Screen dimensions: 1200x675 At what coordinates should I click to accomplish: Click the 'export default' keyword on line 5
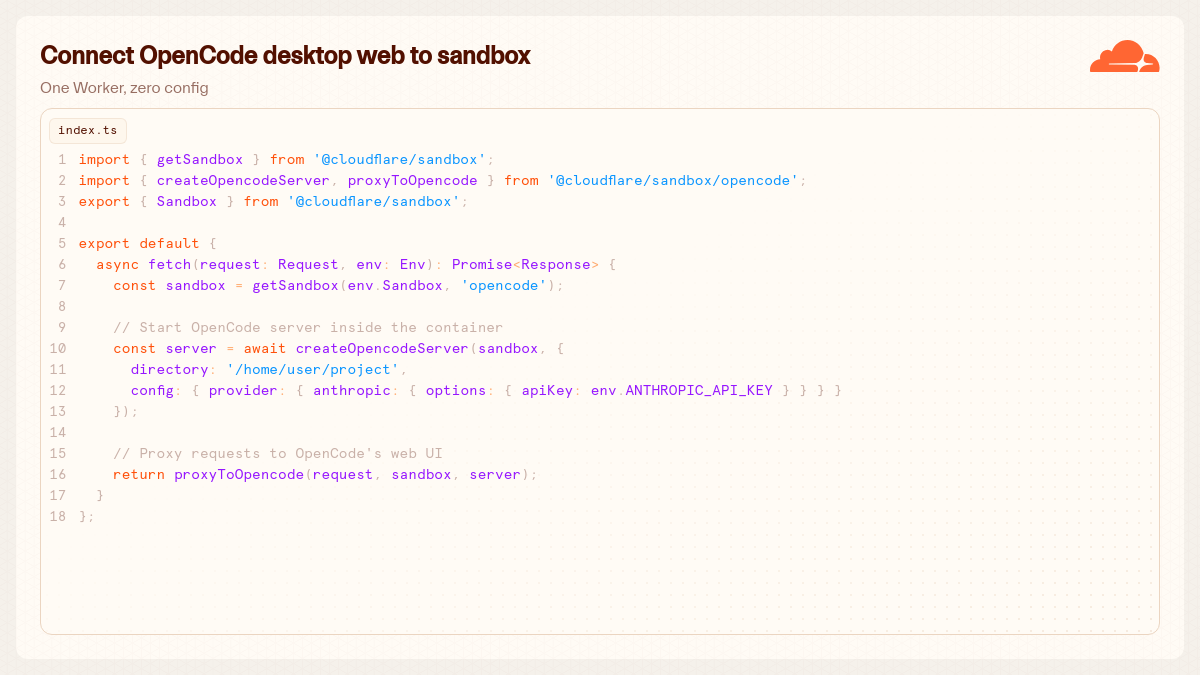tap(139, 243)
